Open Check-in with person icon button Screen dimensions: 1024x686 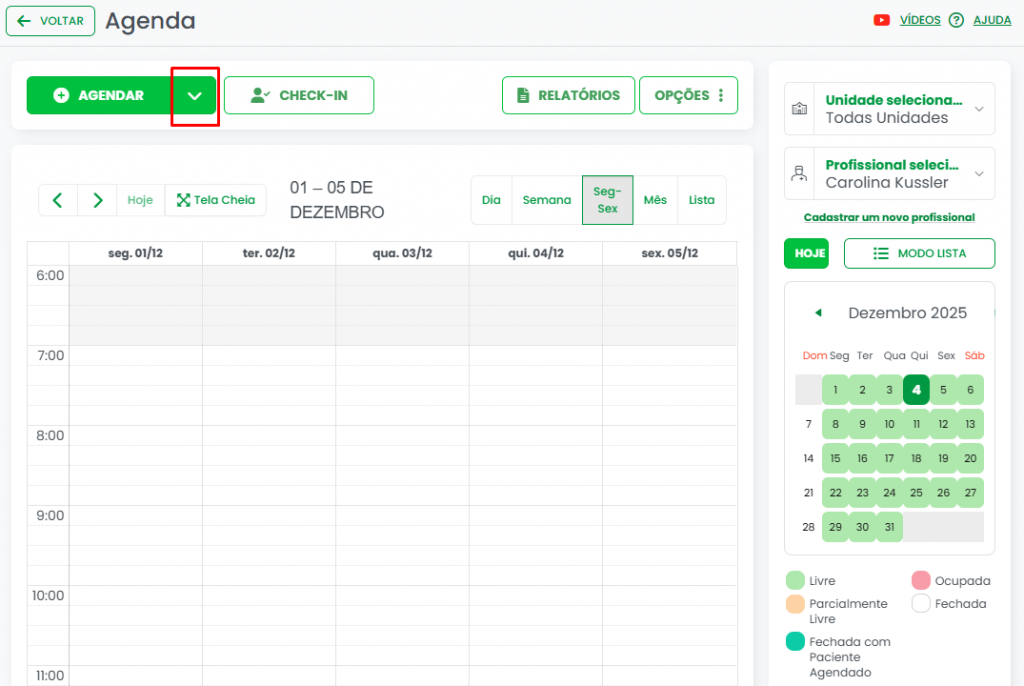[298, 95]
